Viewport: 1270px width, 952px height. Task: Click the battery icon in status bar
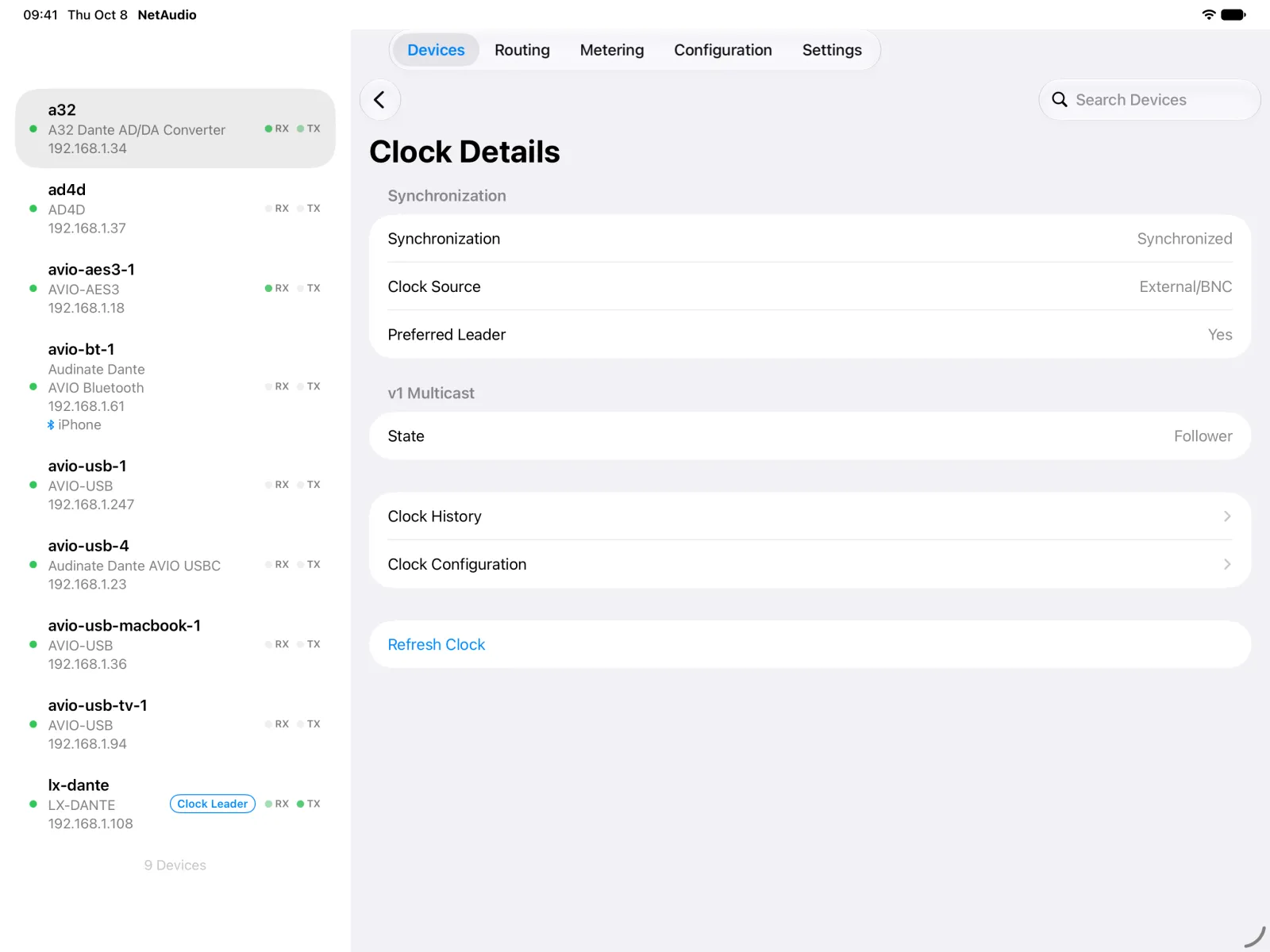point(1233,14)
